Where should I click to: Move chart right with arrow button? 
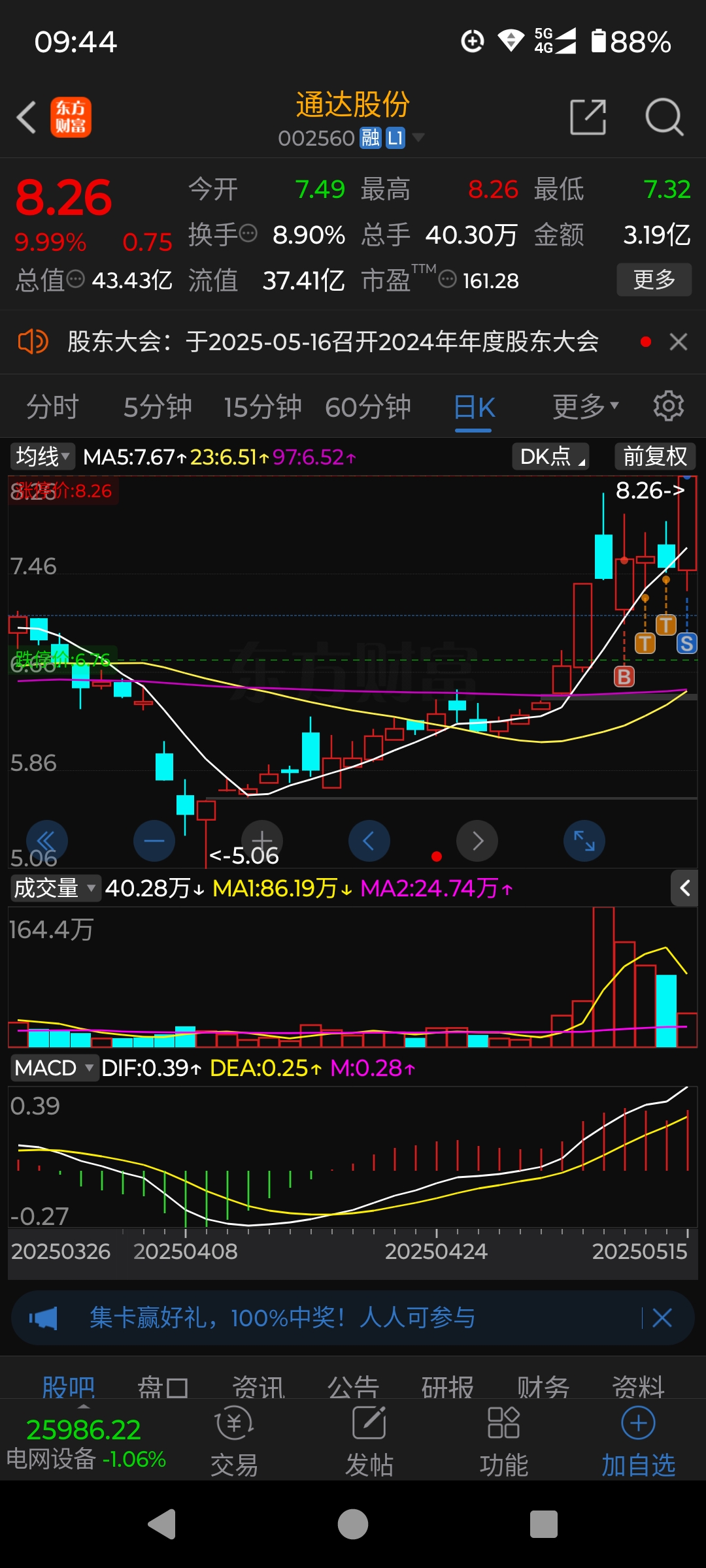pos(477,841)
